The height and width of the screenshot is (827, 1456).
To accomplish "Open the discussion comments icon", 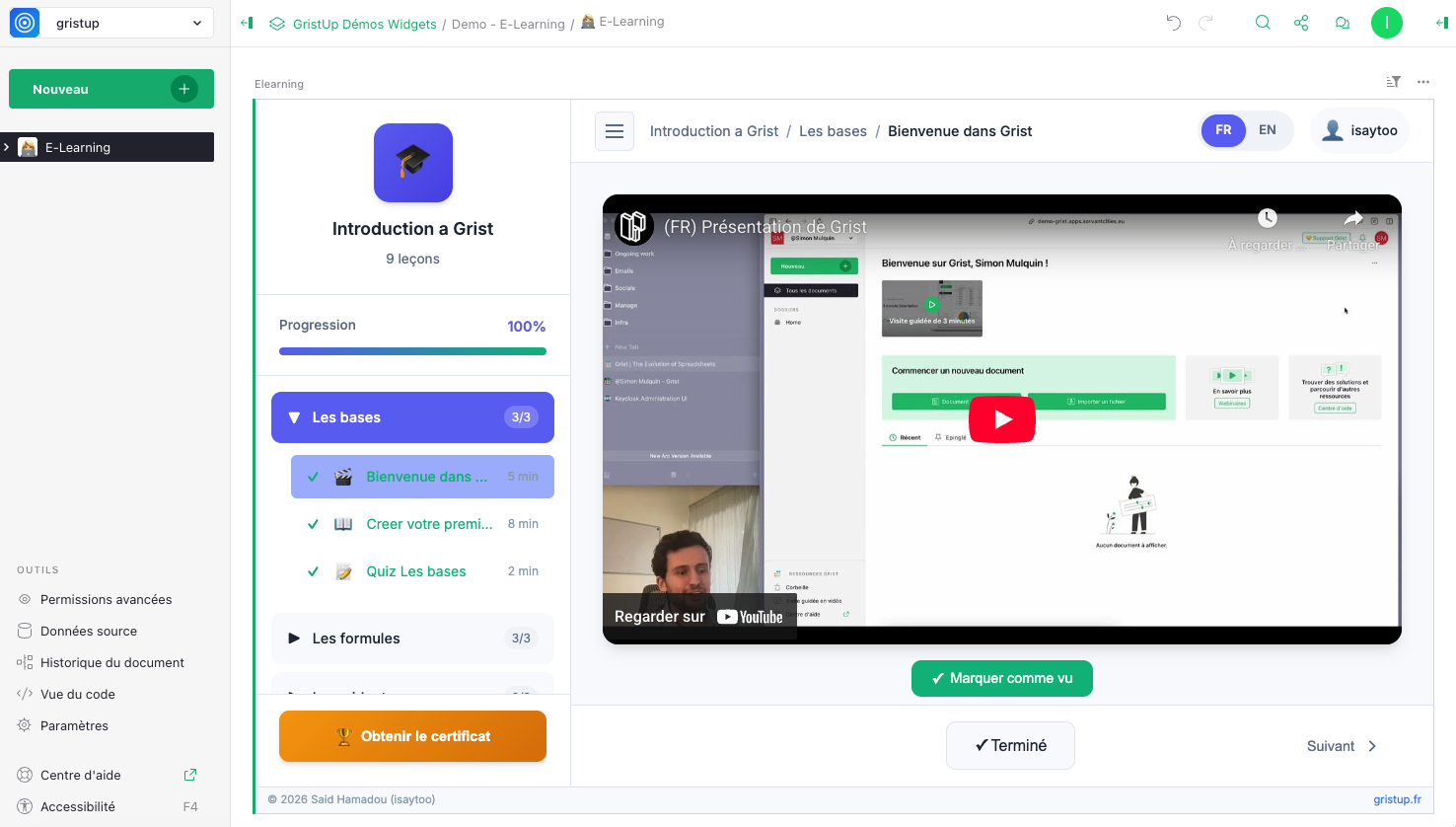I will click(x=1343, y=23).
